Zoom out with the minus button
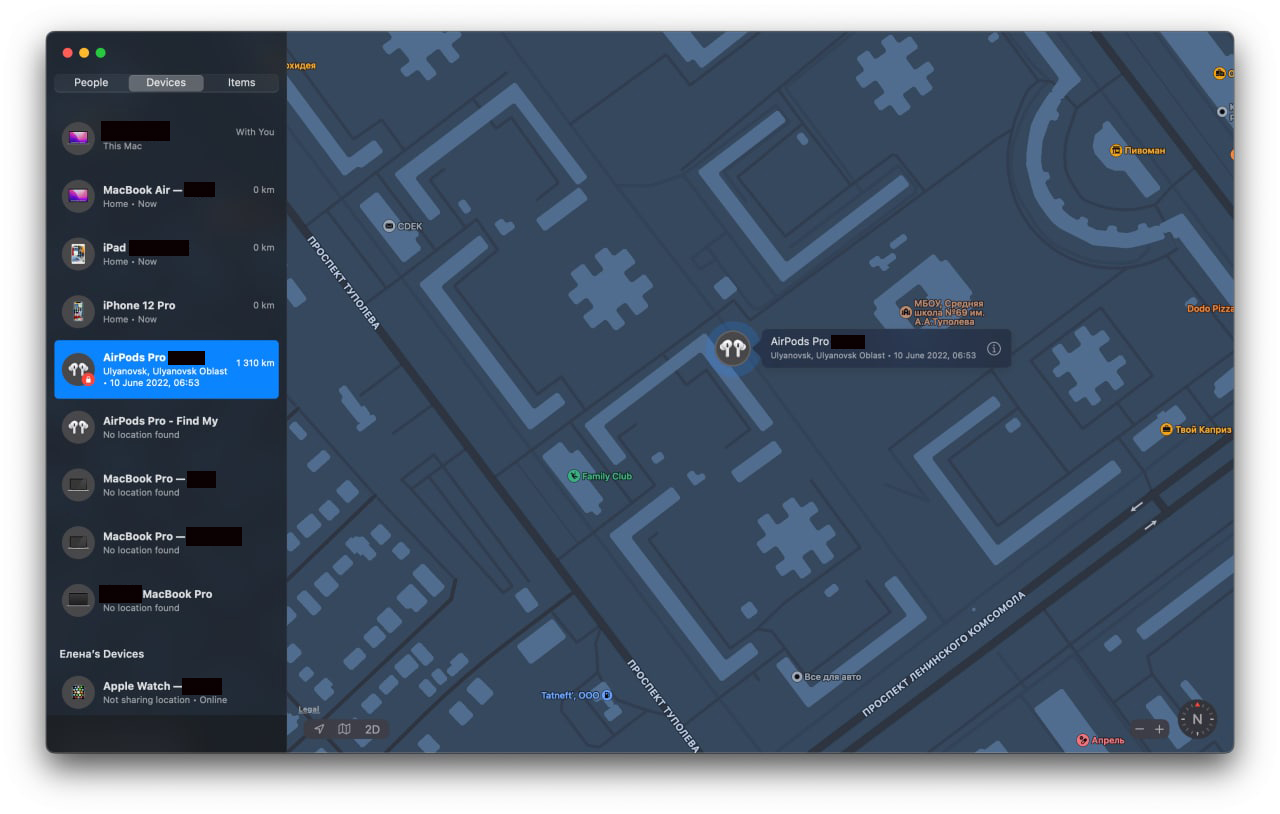This screenshot has height=814, width=1280. [x=1138, y=729]
